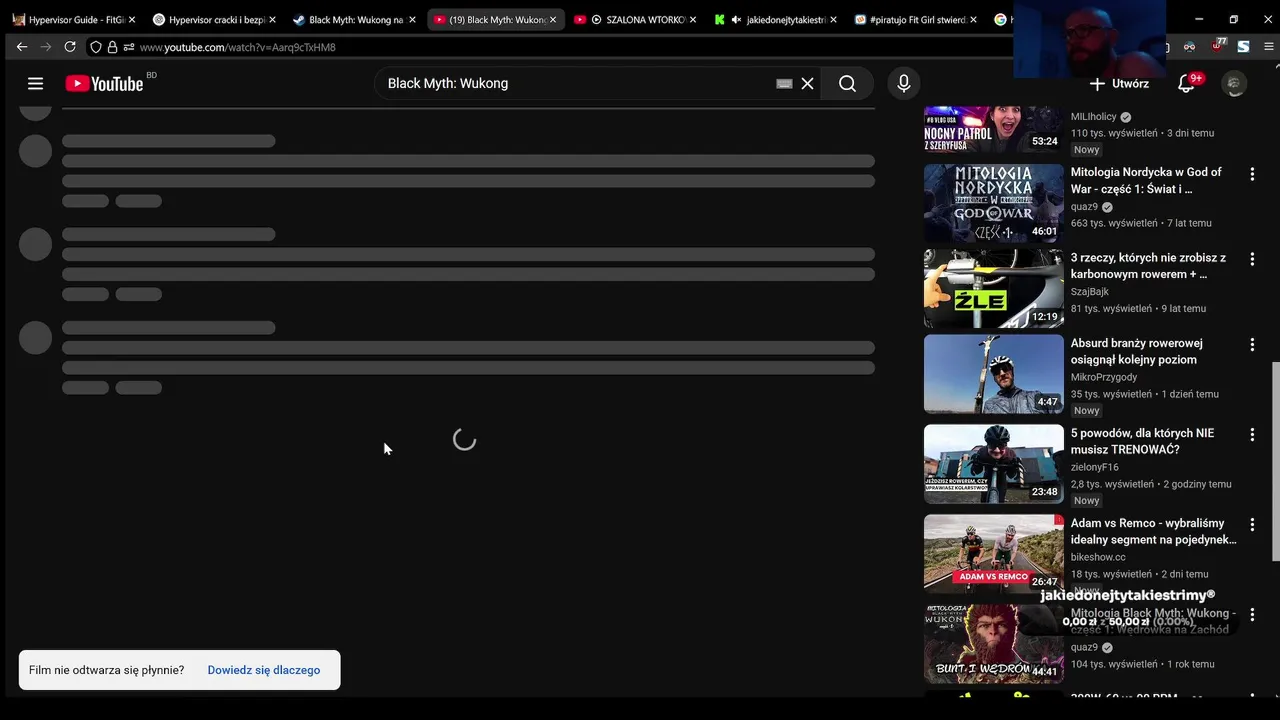Open bikeshow.cc channel name
The height and width of the screenshot is (720, 1280).
coord(1098,557)
